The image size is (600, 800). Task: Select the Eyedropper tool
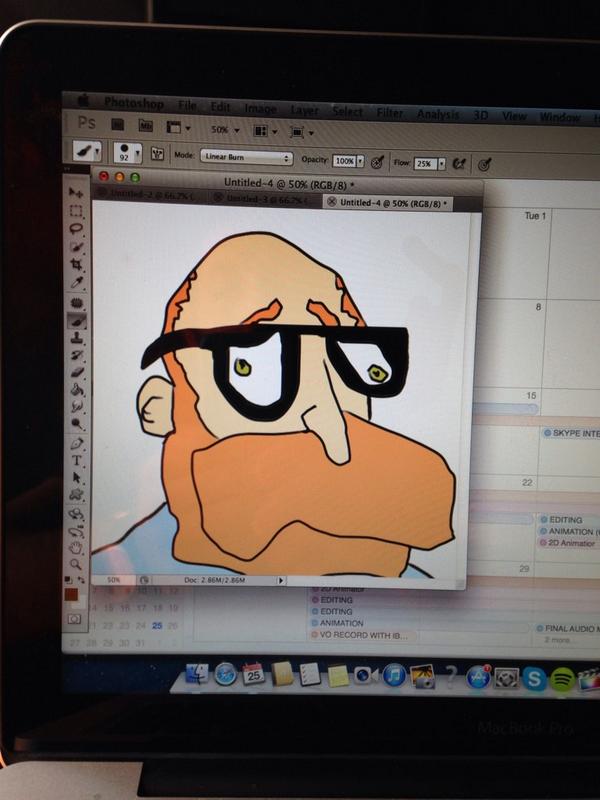click(x=77, y=282)
